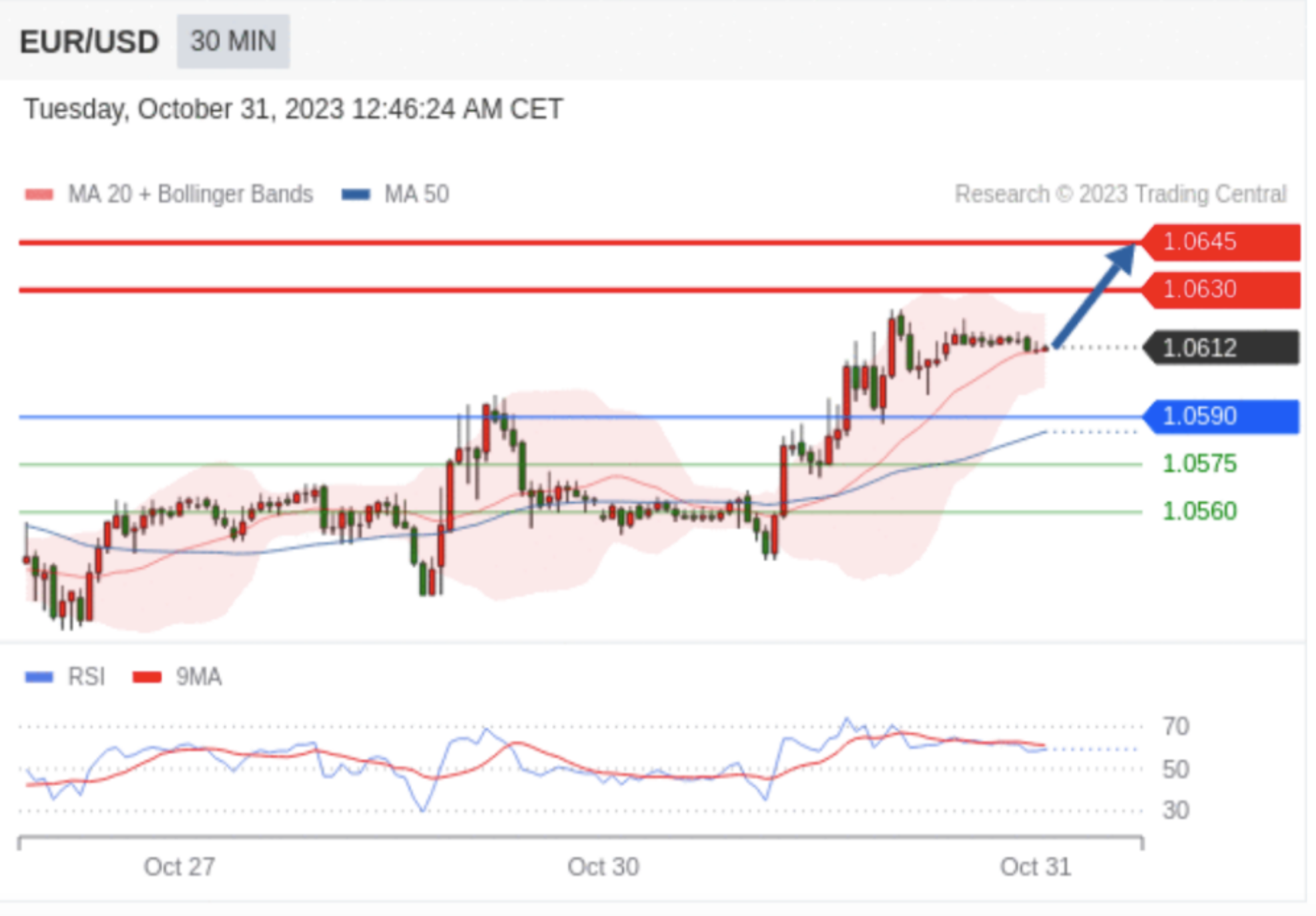
Task: Select the 1.0560 support level label
Action: click(1199, 511)
